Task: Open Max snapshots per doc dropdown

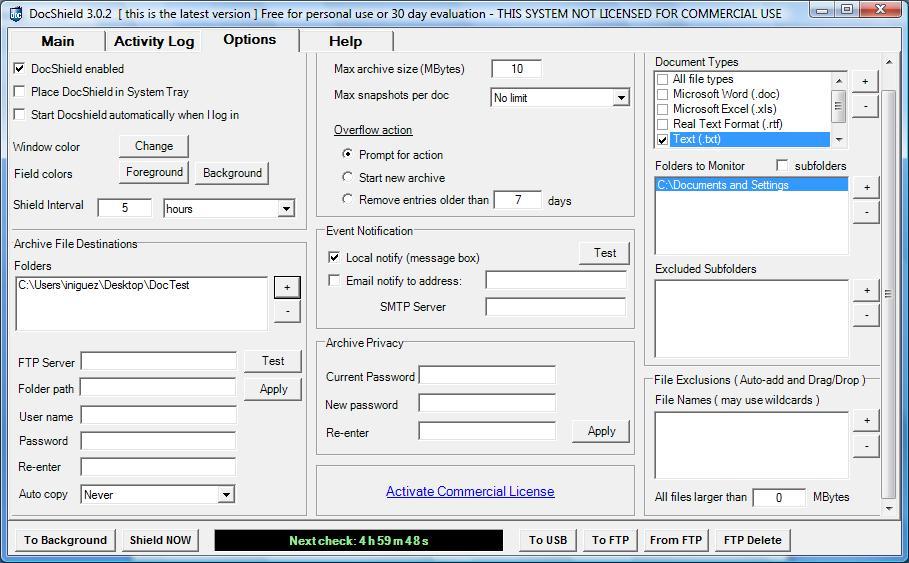Action: [621, 97]
